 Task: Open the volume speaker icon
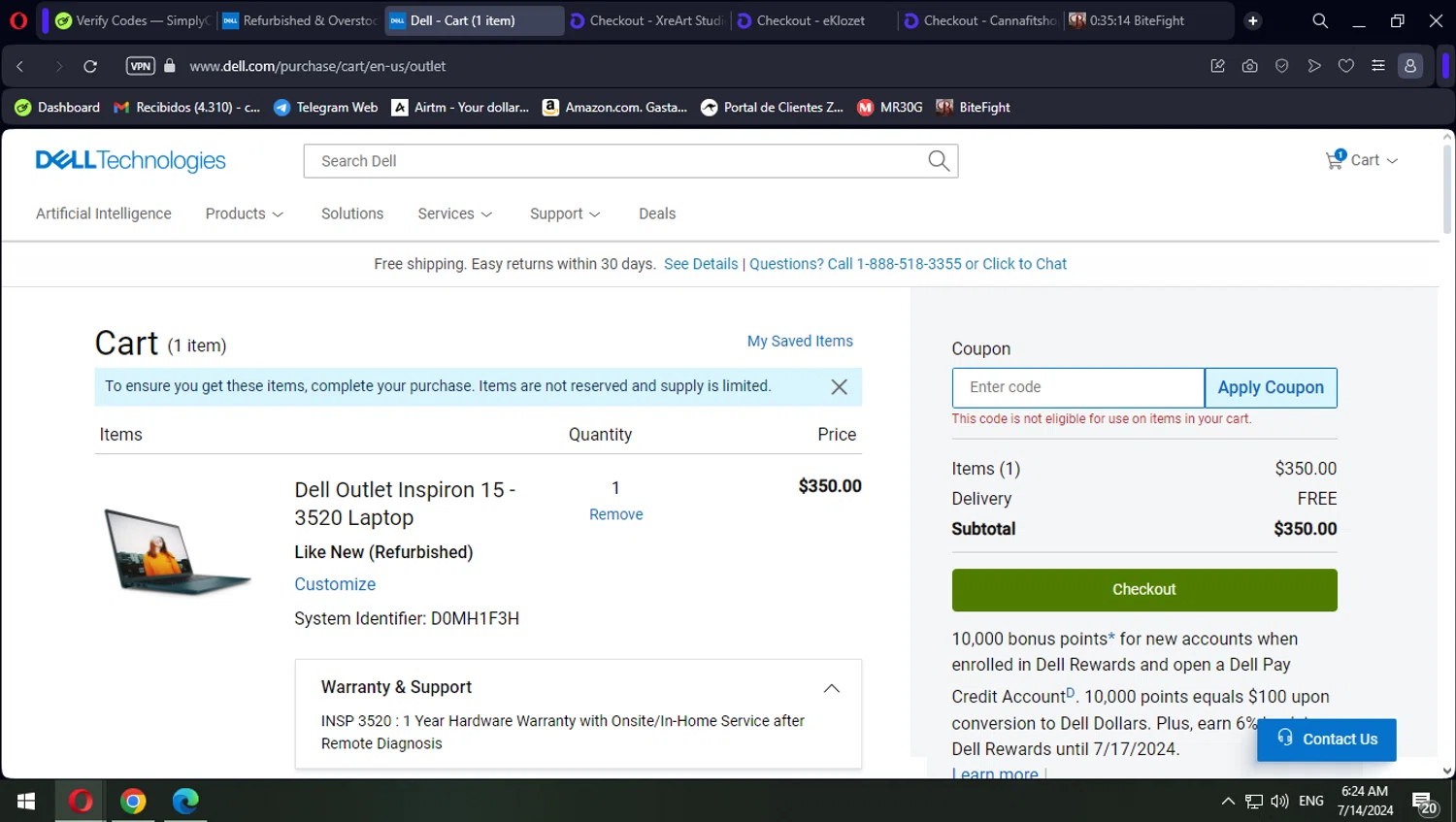[x=1279, y=802]
